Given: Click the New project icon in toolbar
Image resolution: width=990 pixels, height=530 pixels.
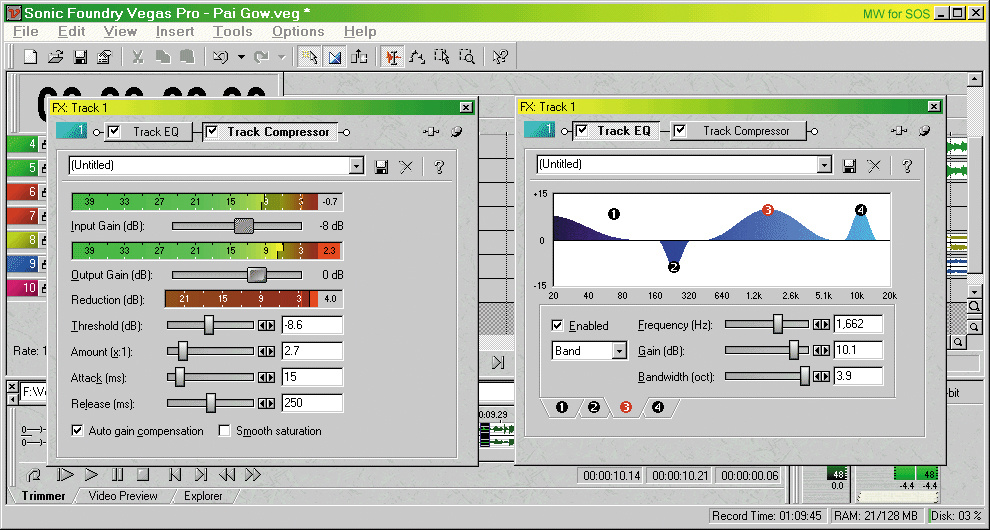Looking at the screenshot, I should pos(31,57).
